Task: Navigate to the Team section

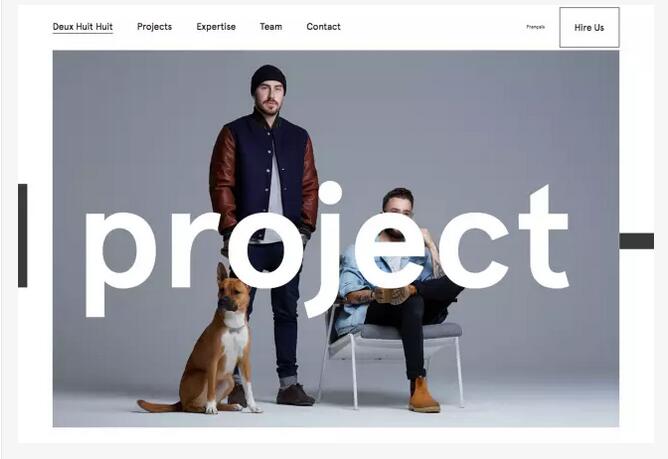Action: [271, 27]
